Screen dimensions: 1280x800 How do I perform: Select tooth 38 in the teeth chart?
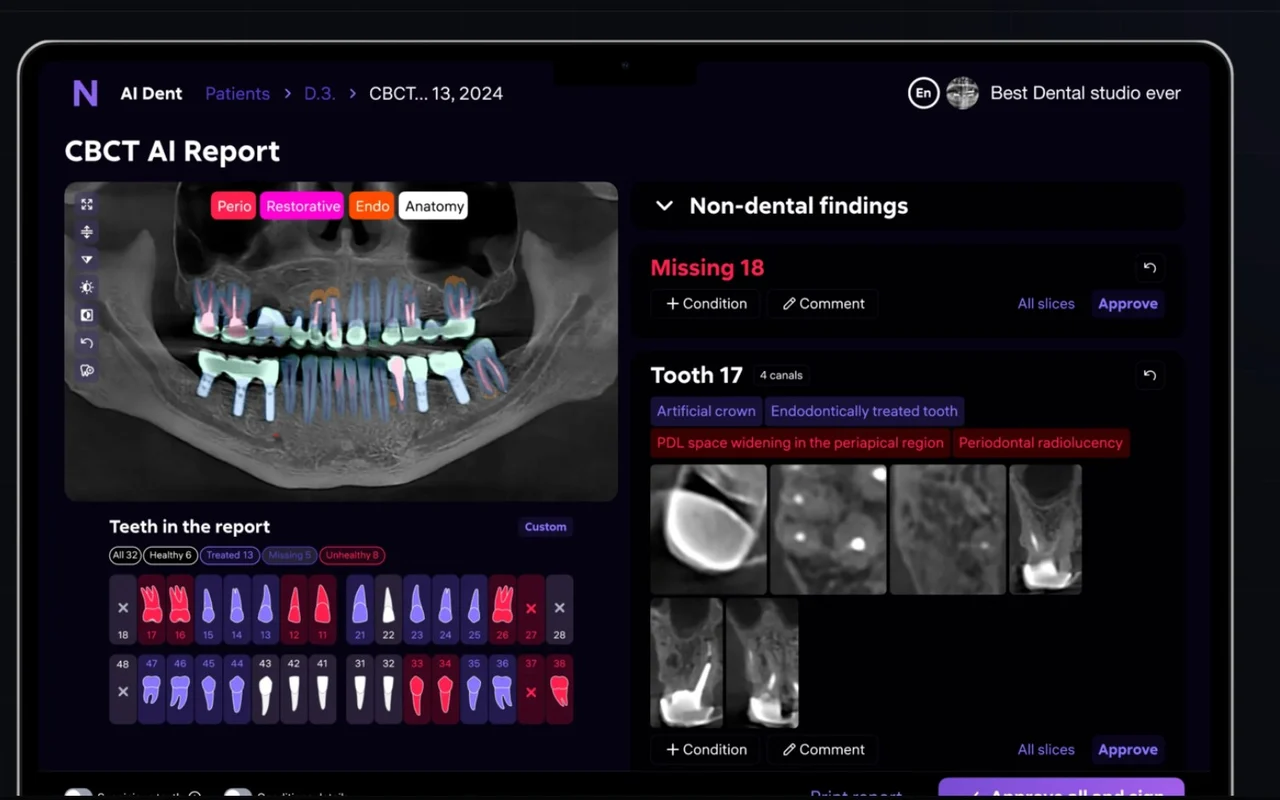pos(560,689)
